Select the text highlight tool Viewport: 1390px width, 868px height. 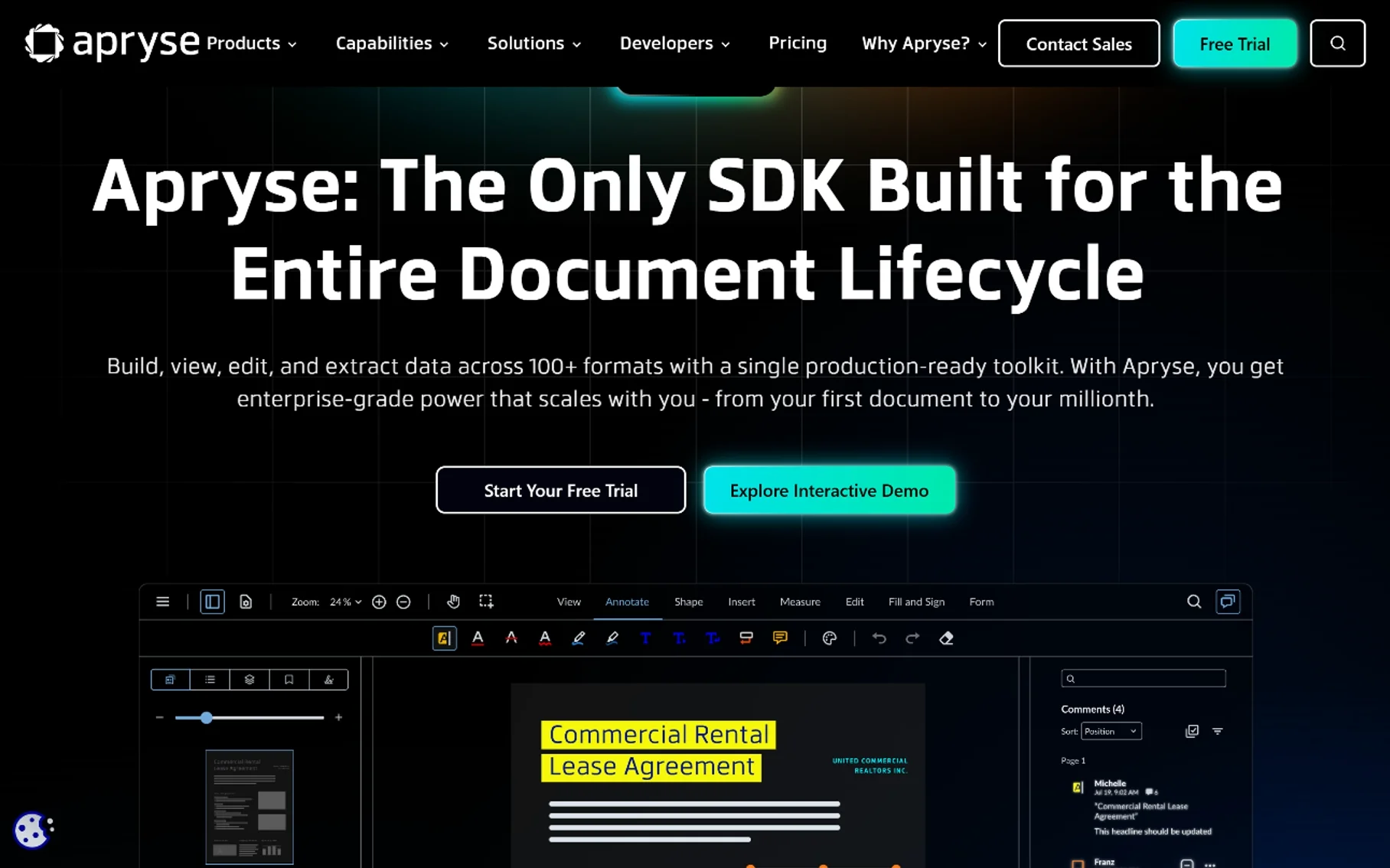(x=444, y=638)
